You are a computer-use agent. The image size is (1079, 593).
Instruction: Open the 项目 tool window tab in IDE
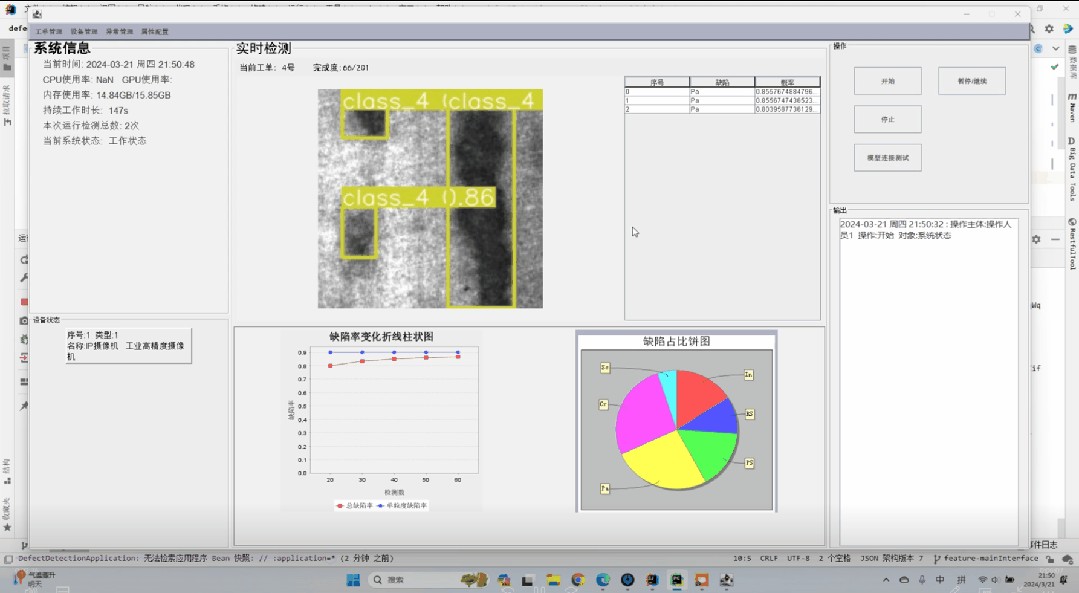[x=7, y=60]
